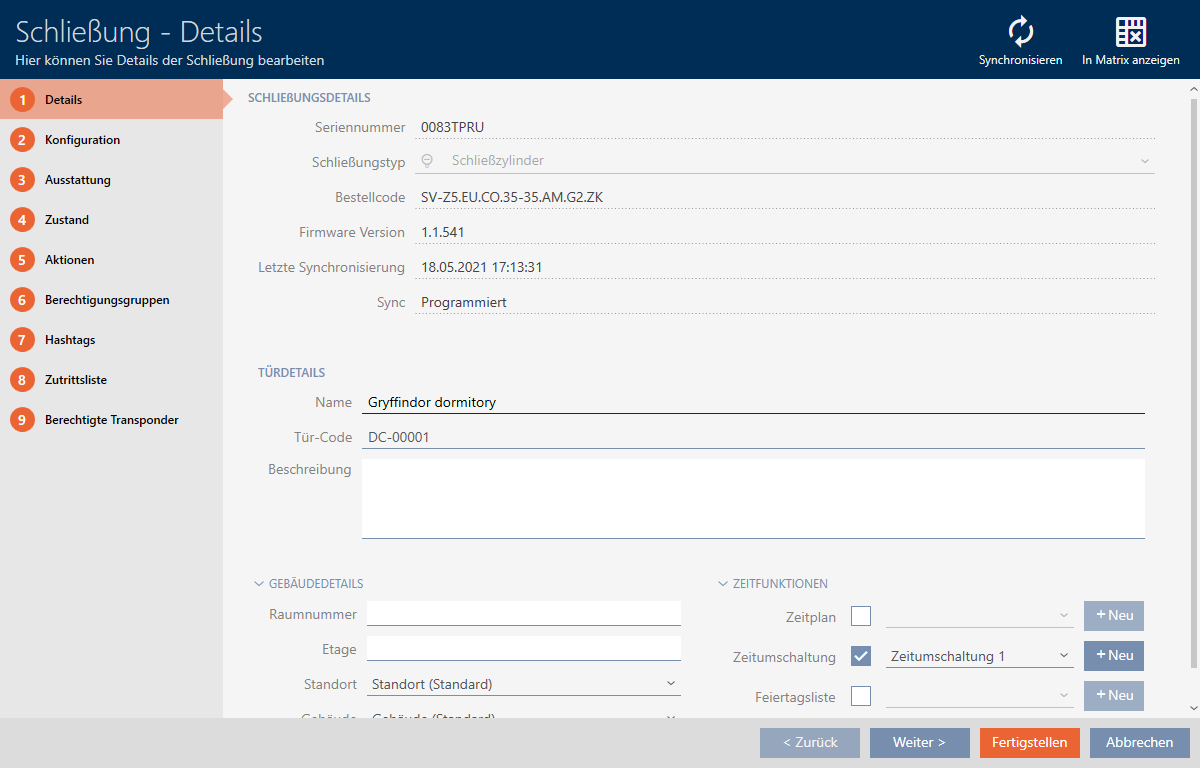Open the Zeitumschaltung 1 dropdown
Viewport: 1200px width, 768px height.
pos(979,656)
